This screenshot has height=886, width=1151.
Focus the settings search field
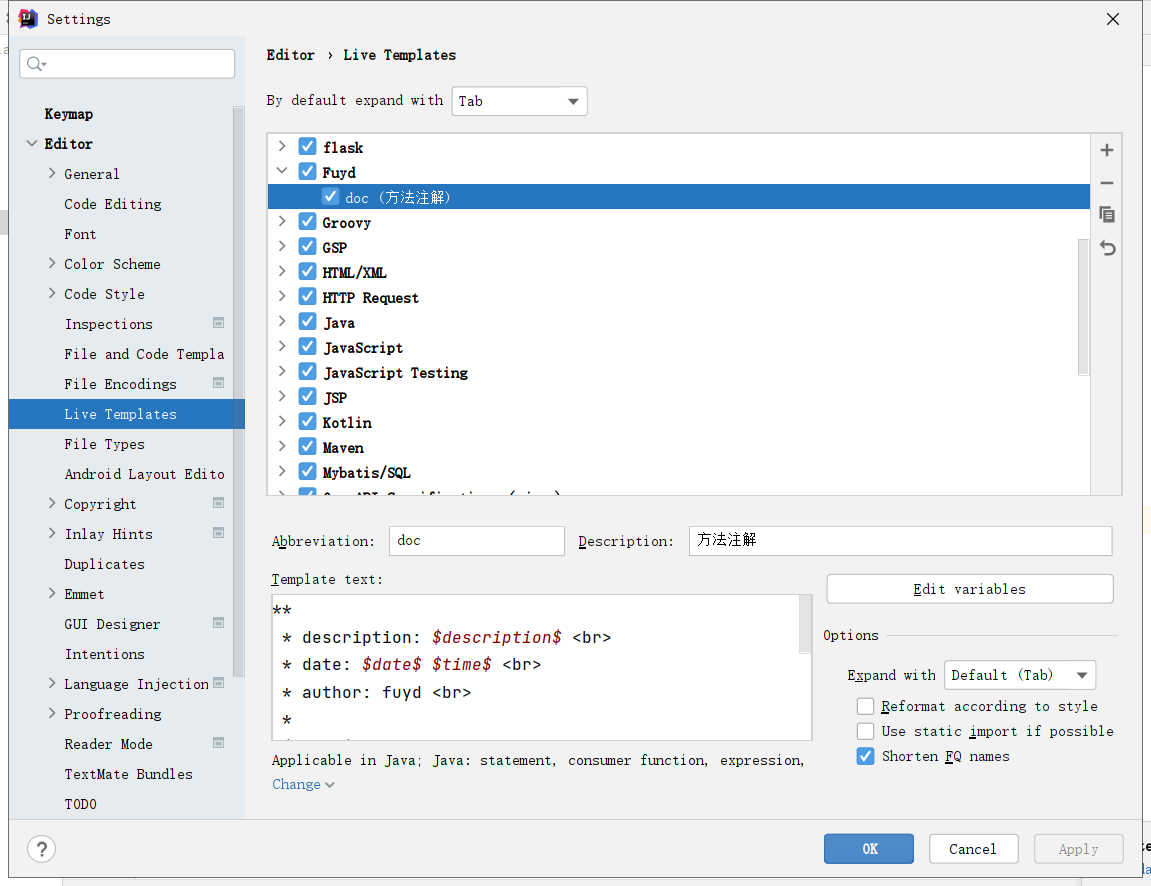(127, 64)
